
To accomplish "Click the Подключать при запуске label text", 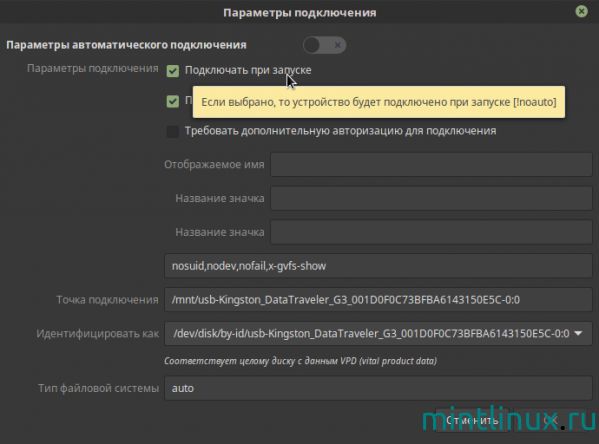I will click(x=248, y=70).
